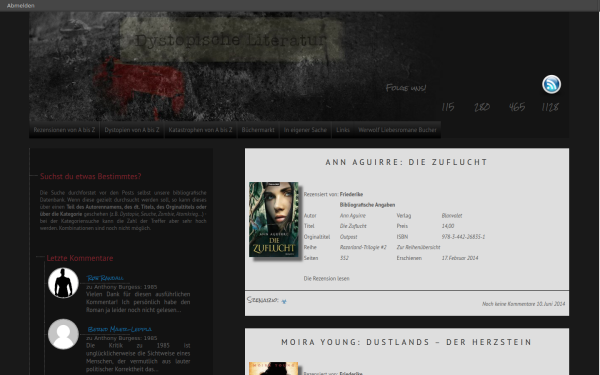Open Rezensionen von A bis Z menu
600x375 pixels.
click(x=64, y=130)
